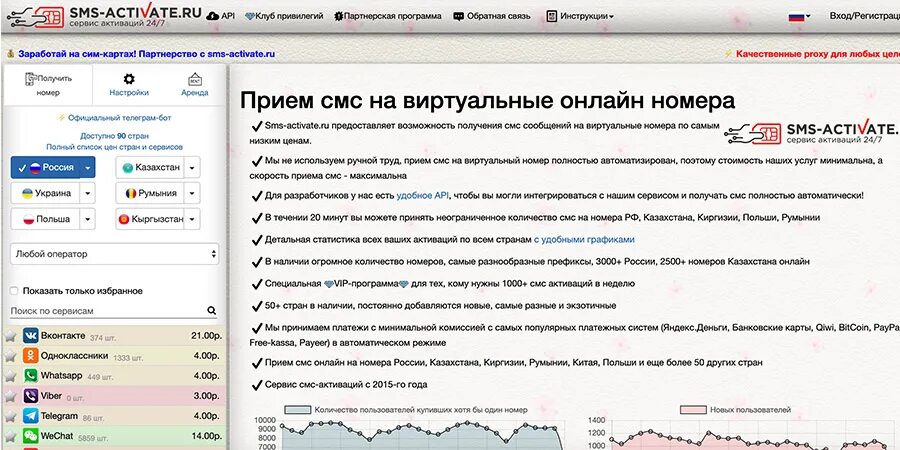Click the SMS-ACTIVATE logo in the article

(x=810, y=133)
